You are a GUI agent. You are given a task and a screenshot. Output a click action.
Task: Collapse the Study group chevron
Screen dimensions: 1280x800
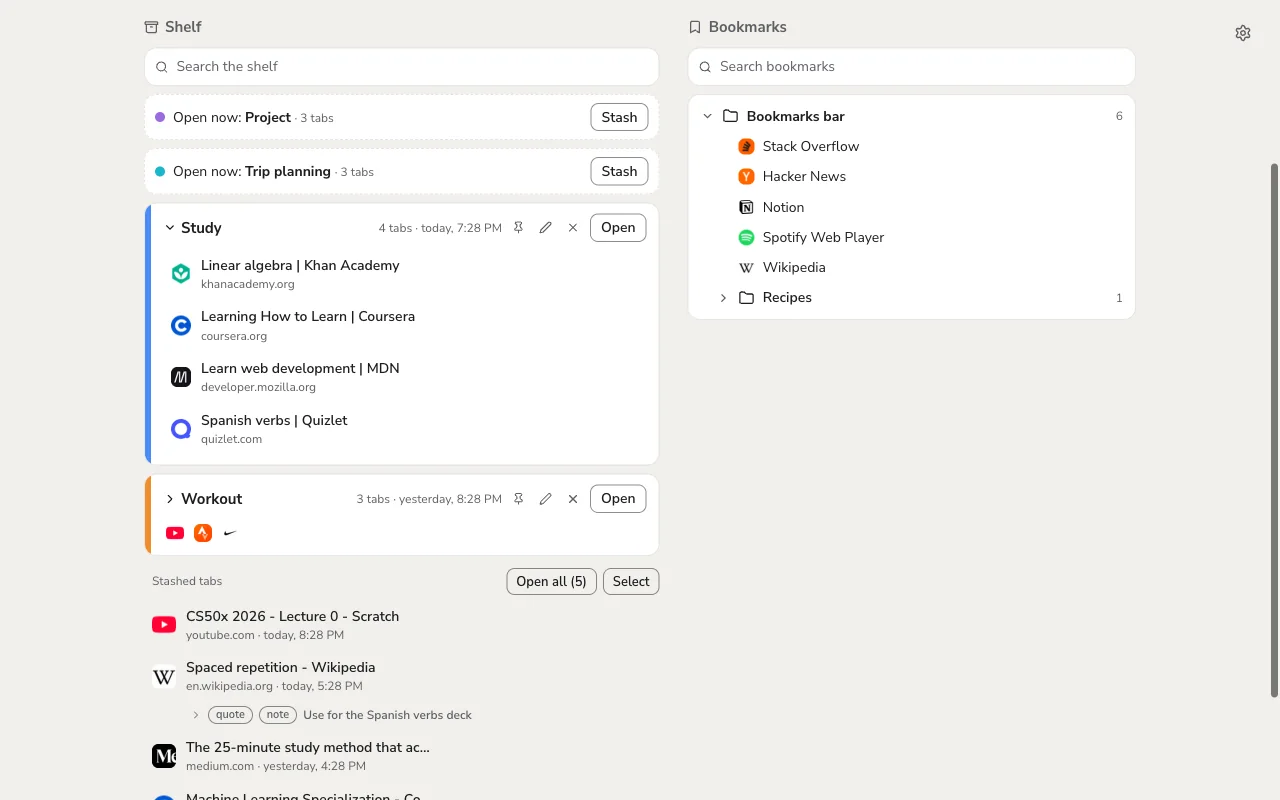(x=170, y=228)
